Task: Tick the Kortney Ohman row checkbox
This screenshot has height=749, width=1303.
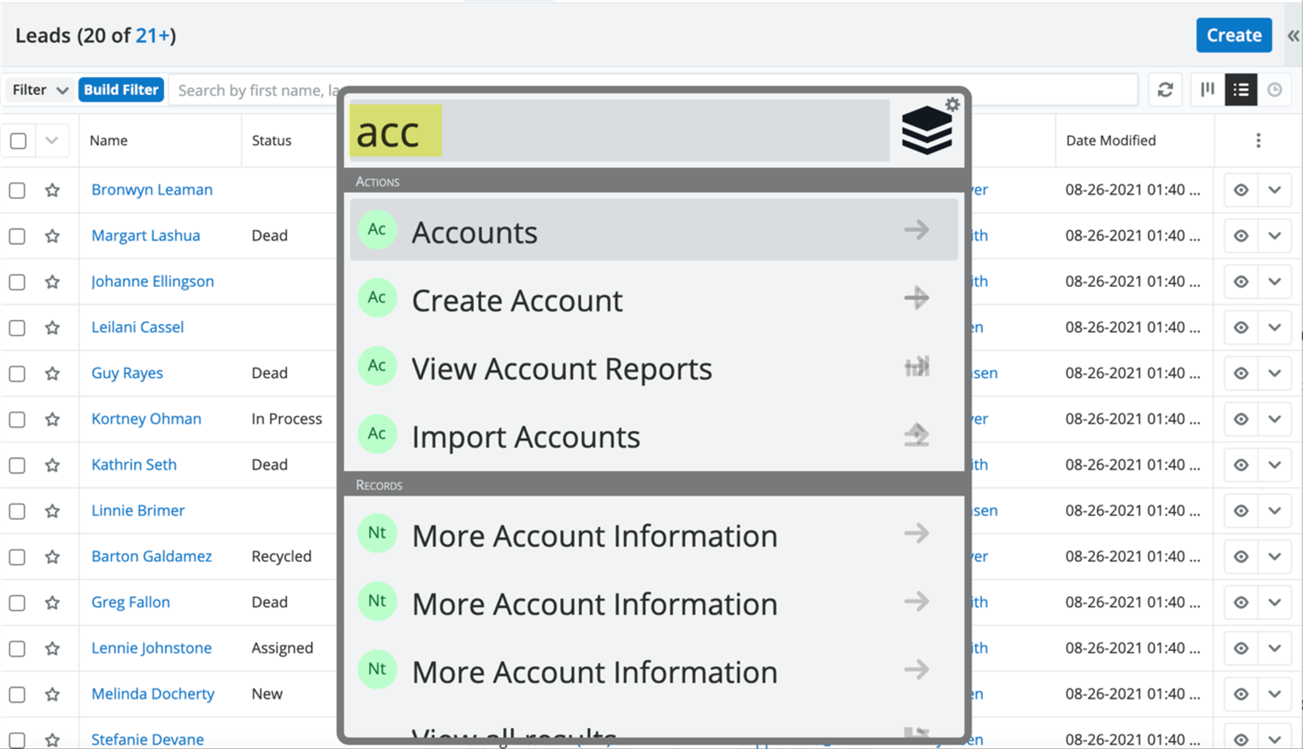Action: tap(17, 420)
